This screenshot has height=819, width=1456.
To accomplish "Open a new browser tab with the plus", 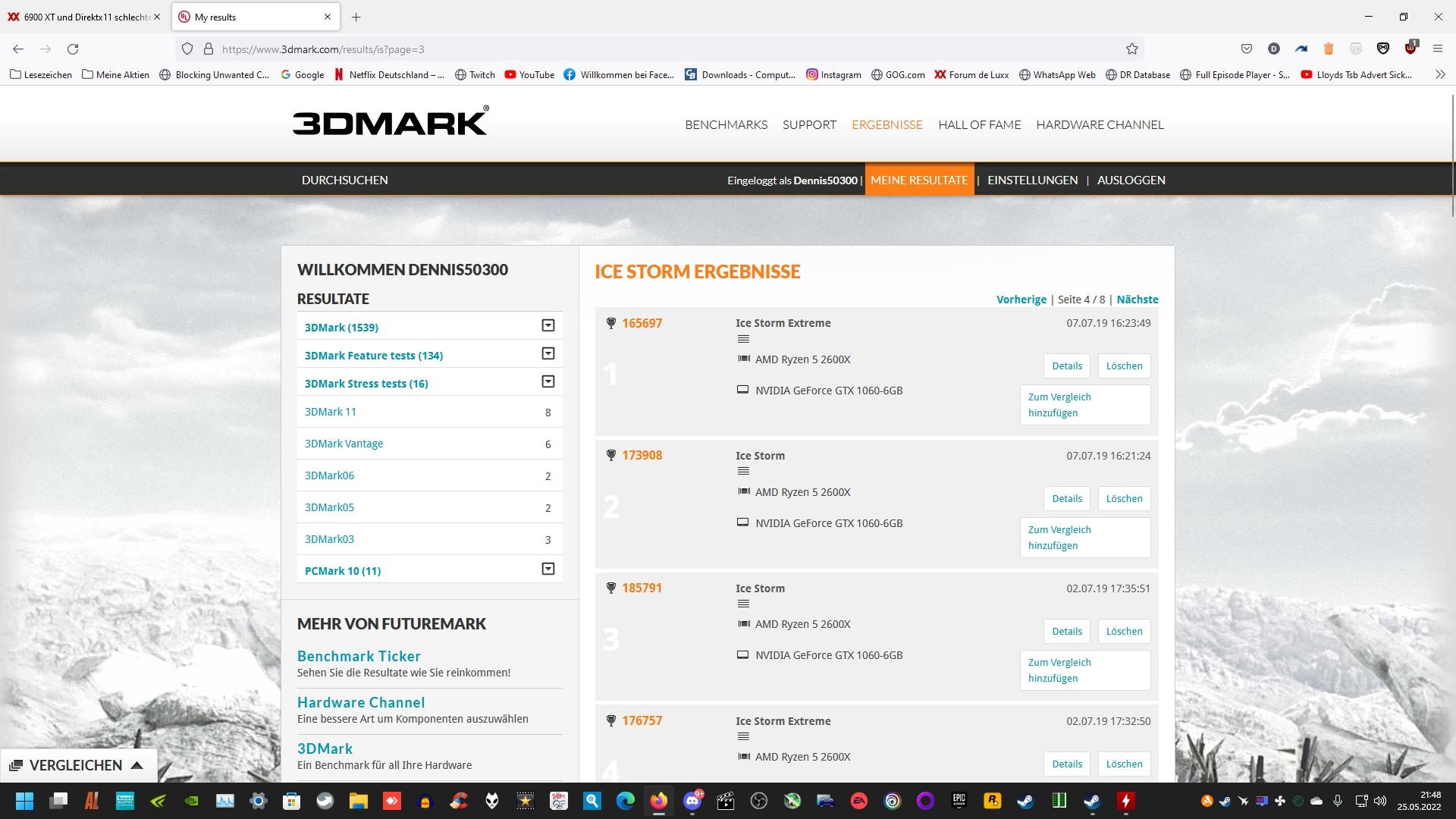I will (356, 17).
